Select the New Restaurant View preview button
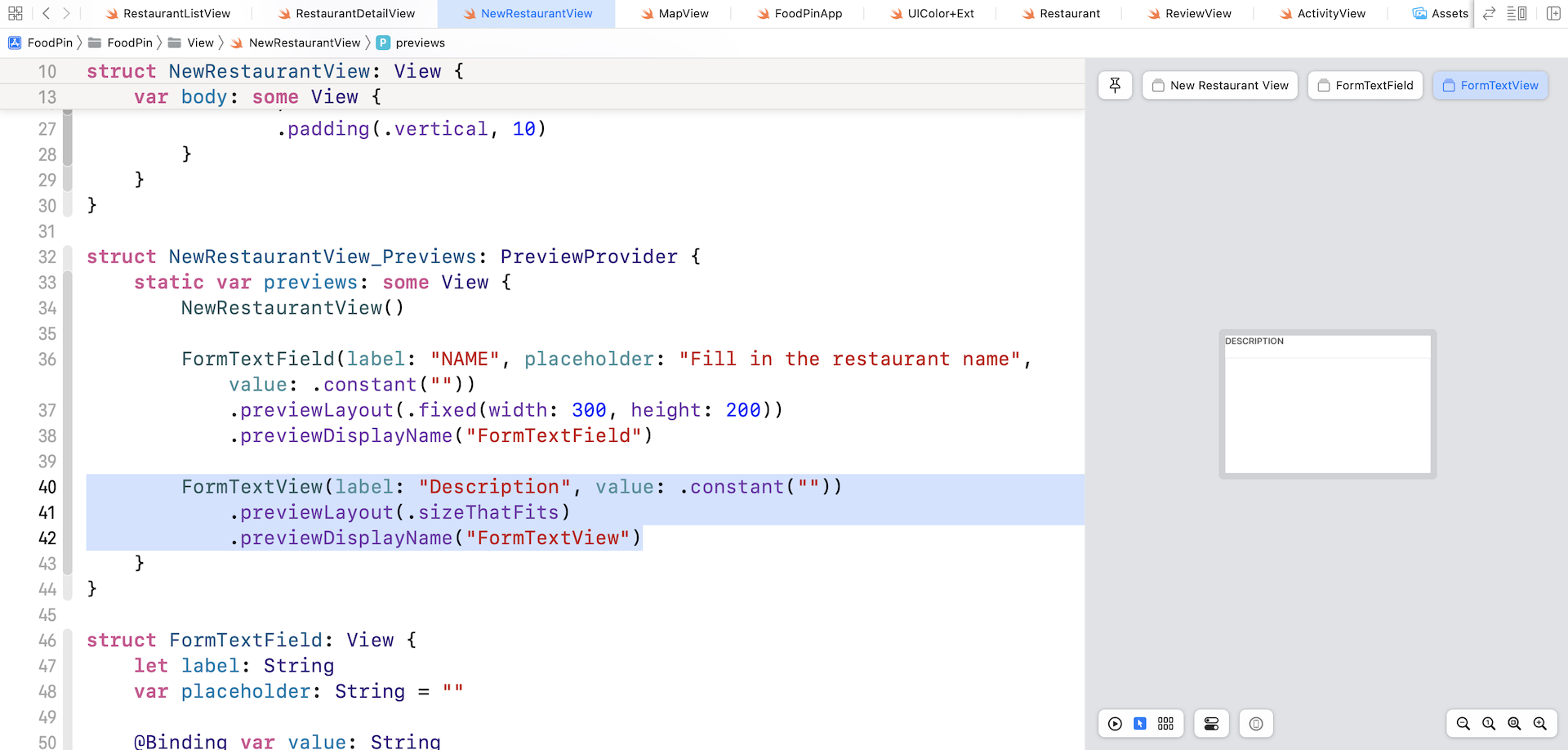 tap(1219, 85)
